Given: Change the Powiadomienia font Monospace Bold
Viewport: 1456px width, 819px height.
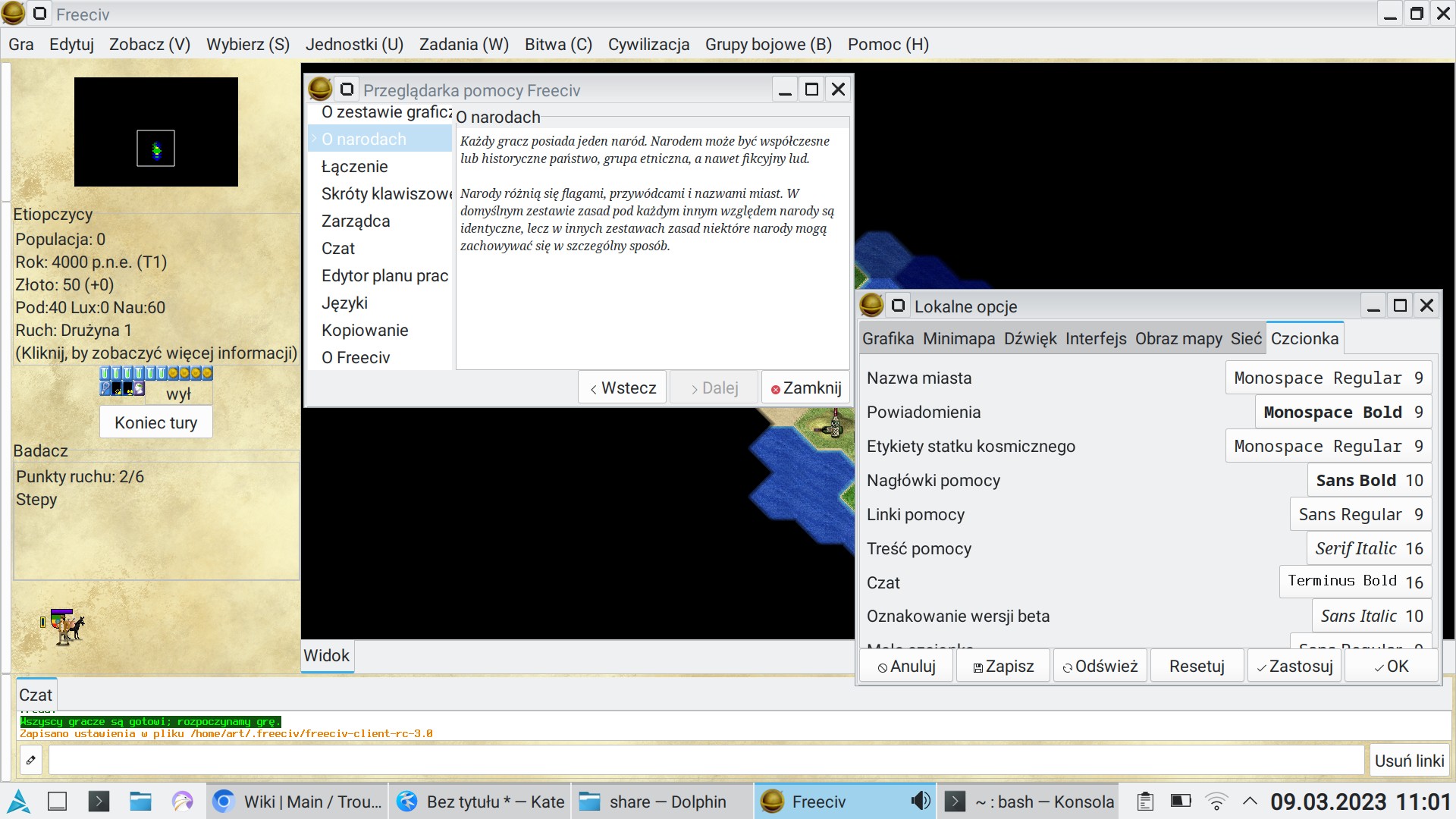Looking at the screenshot, I should click(x=1343, y=412).
